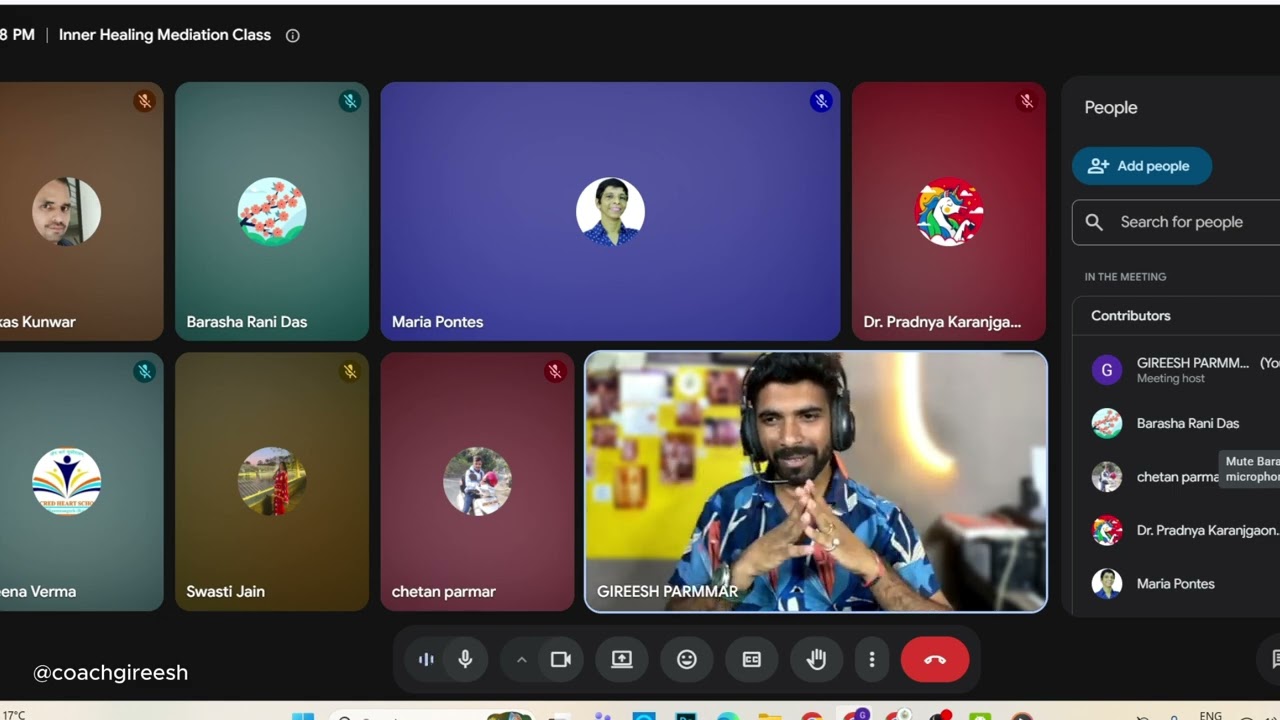Click Maria Pontes's video tile
This screenshot has width=1280, height=720.
pos(610,211)
